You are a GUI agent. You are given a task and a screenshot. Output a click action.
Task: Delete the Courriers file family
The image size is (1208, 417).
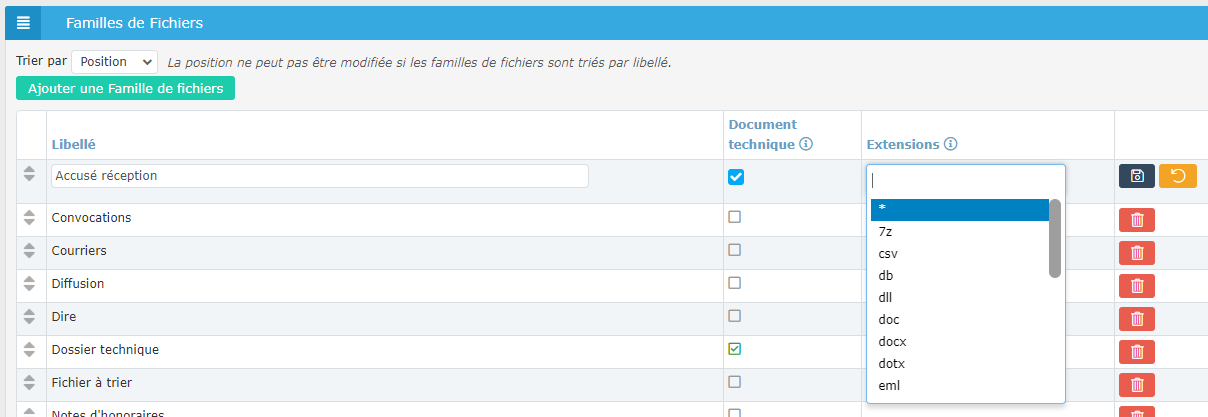1137,253
